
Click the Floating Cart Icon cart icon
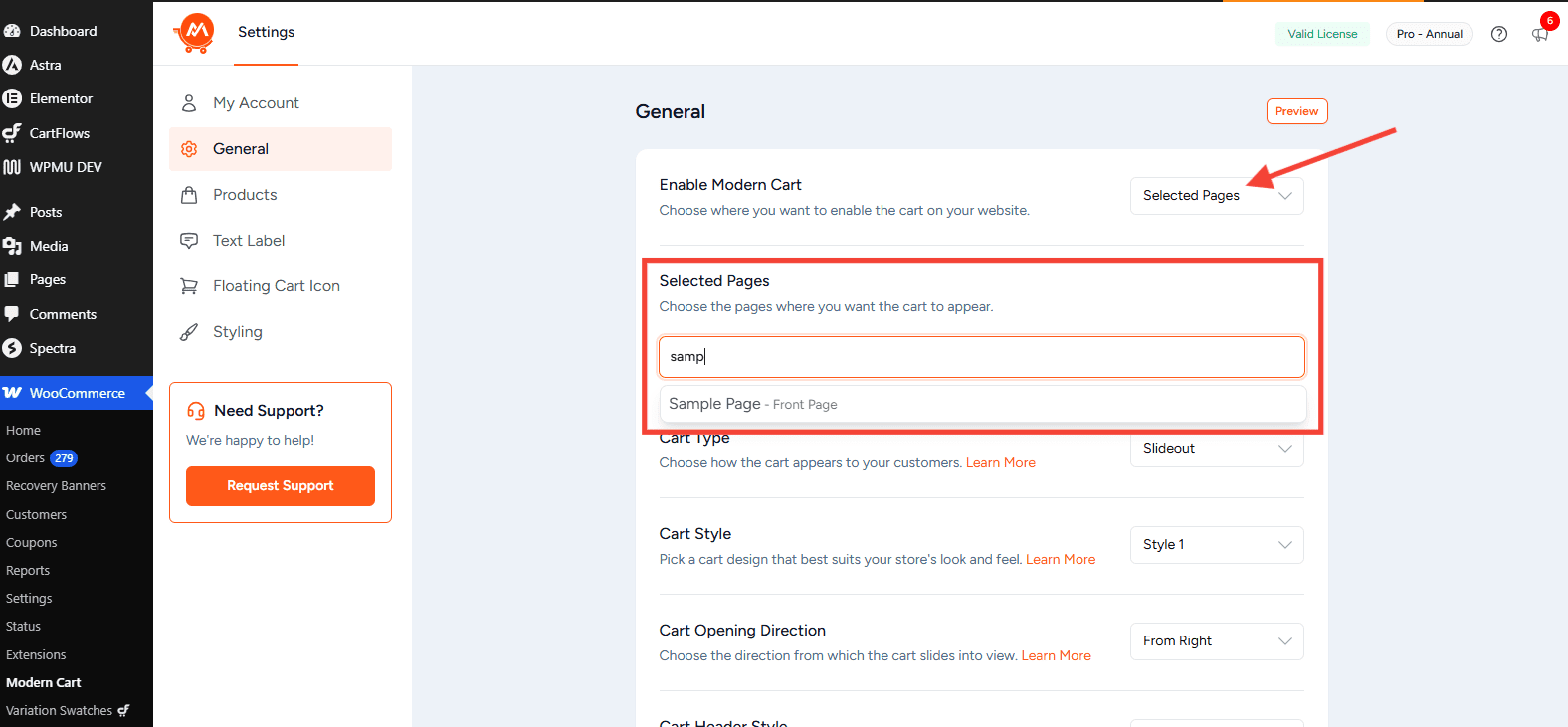189,286
